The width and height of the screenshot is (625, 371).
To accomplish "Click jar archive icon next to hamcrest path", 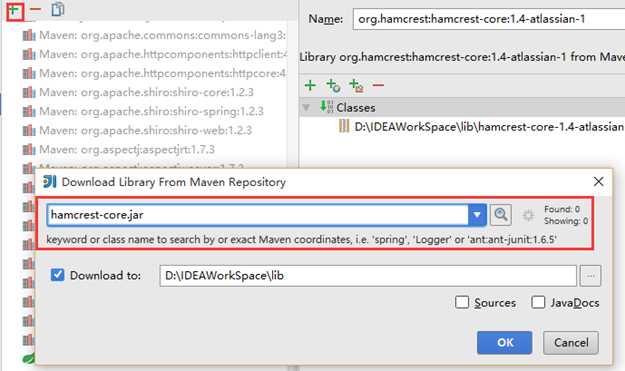I will (x=344, y=126).
